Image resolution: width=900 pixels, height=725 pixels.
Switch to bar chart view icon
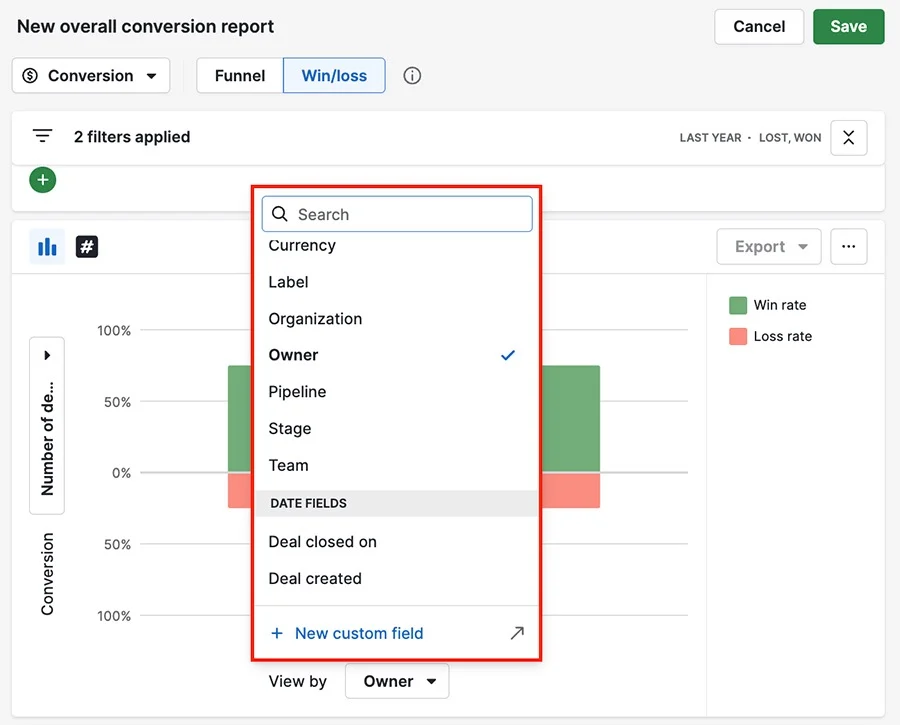tap(47, 247)
